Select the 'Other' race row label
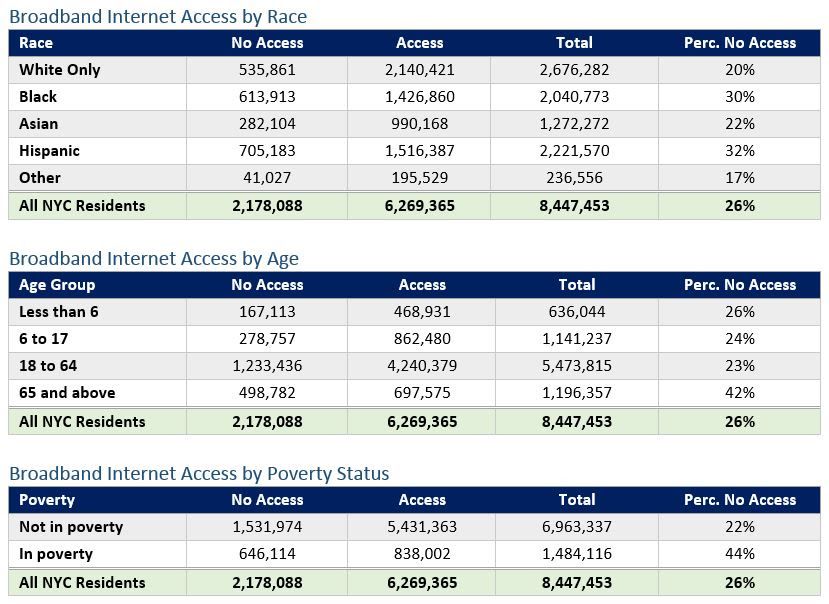Image resolution: width=829 pixels, height=604 pixels. pos(40,178)
